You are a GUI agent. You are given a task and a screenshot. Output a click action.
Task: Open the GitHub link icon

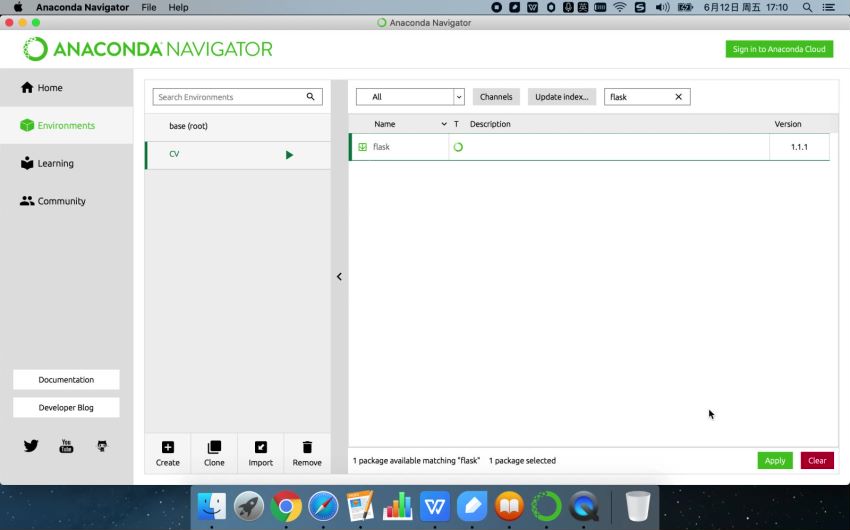(x=102, y=446)
